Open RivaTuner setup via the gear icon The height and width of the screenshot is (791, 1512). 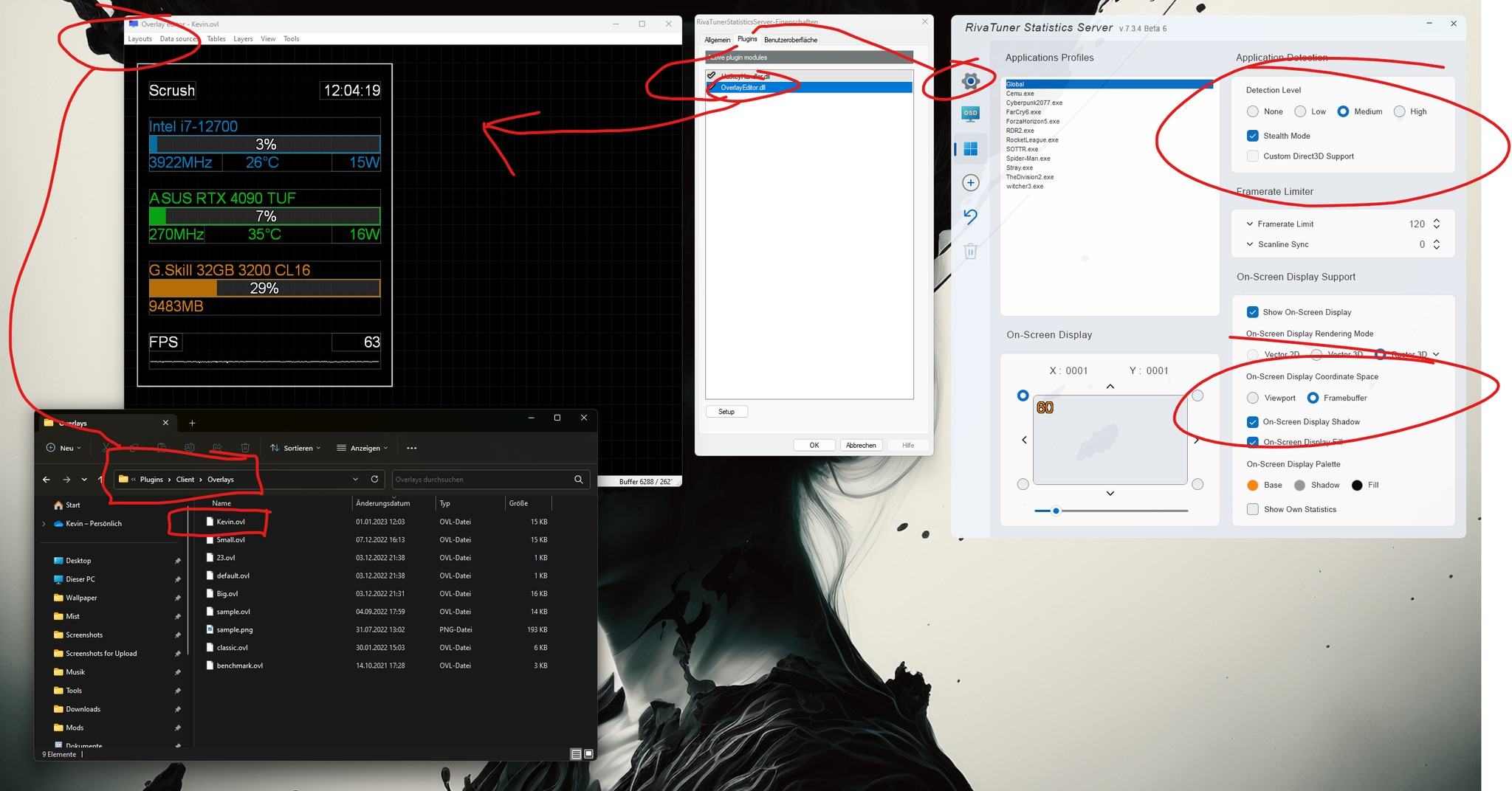click(970, 81)
